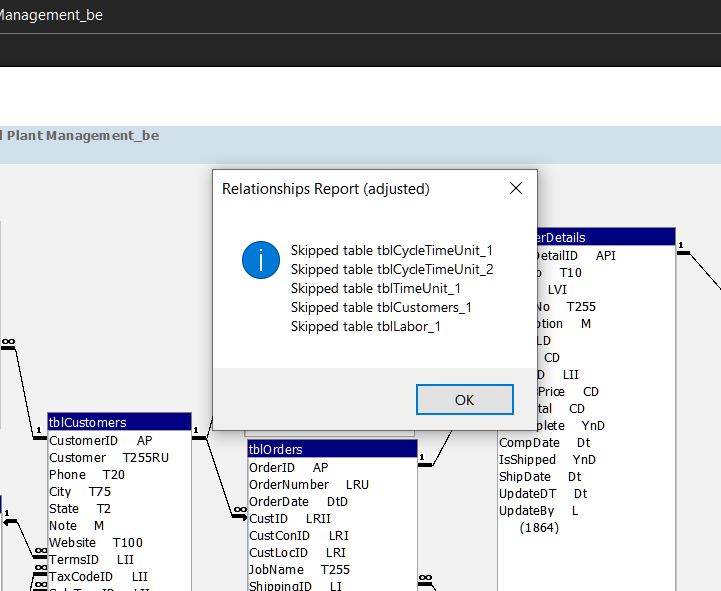Click the (1864) record count text
Screen dimensions: 721x591
pos(539,528)
